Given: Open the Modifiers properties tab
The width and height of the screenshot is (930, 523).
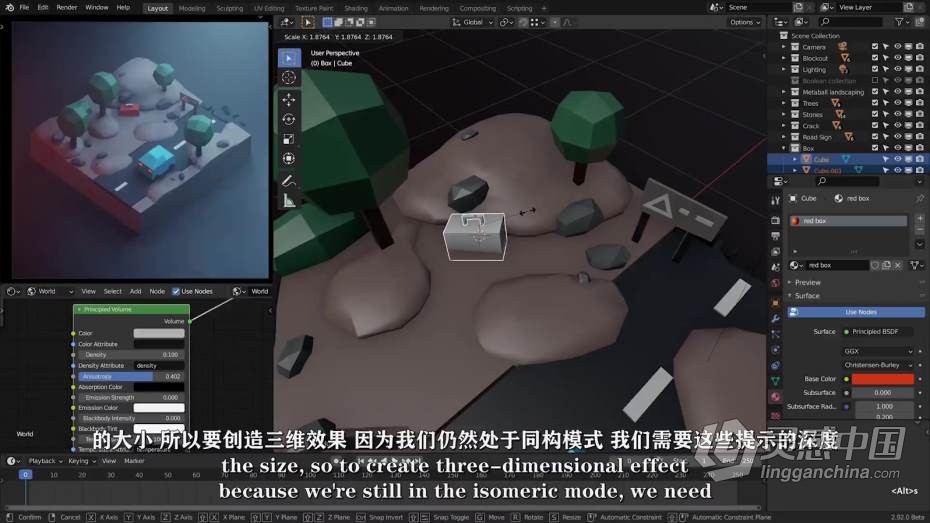Looking at the screenshot, I should tap(775, 319).
